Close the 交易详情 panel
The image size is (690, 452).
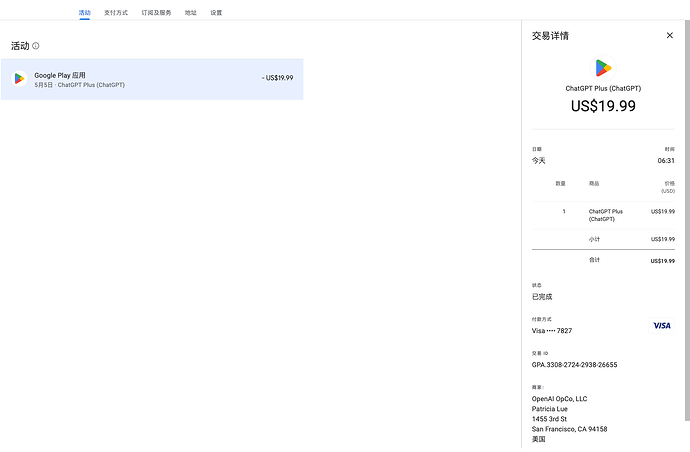click(x=669, y=35)
